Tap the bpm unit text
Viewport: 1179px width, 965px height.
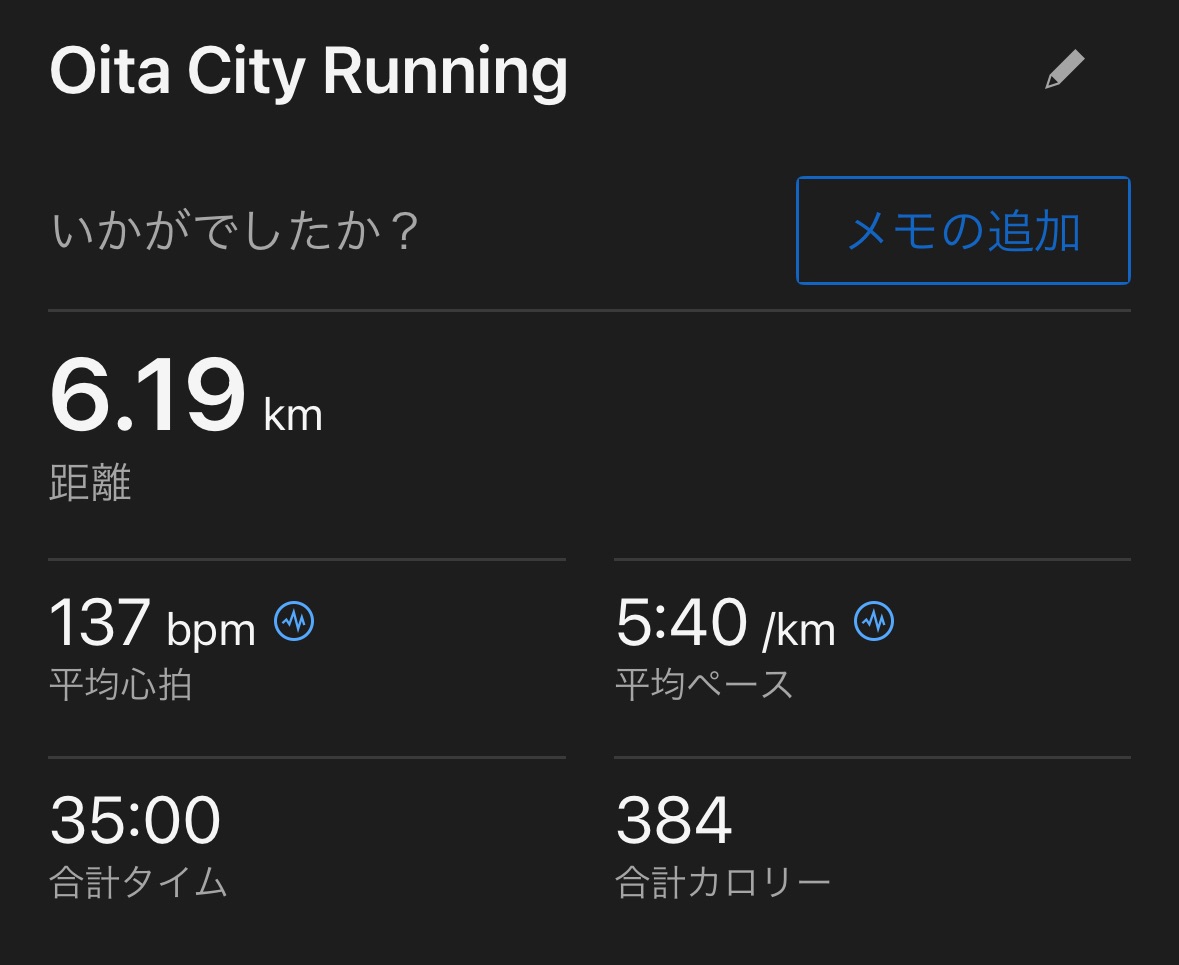point(211,630)
